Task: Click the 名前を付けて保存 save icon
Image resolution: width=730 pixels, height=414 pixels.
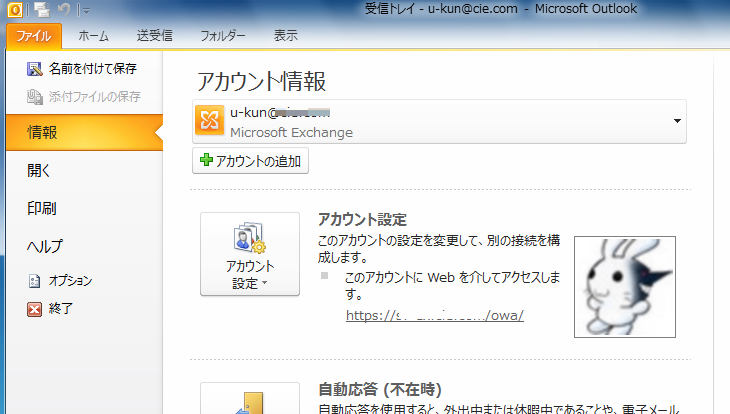Action: 34,69
